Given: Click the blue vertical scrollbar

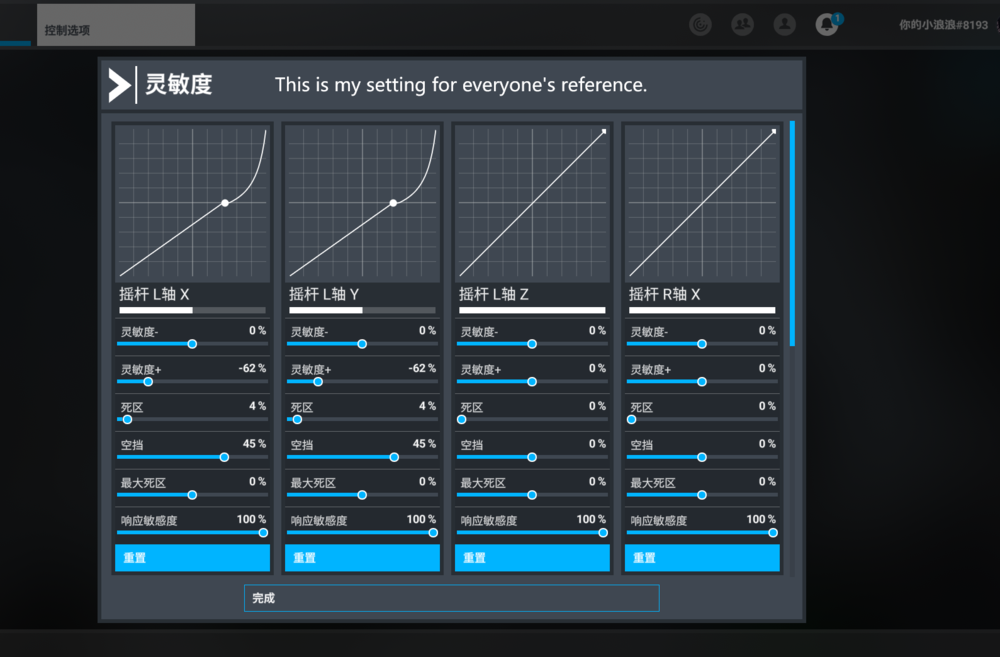Looking at the screenshot, I should 792,233.
